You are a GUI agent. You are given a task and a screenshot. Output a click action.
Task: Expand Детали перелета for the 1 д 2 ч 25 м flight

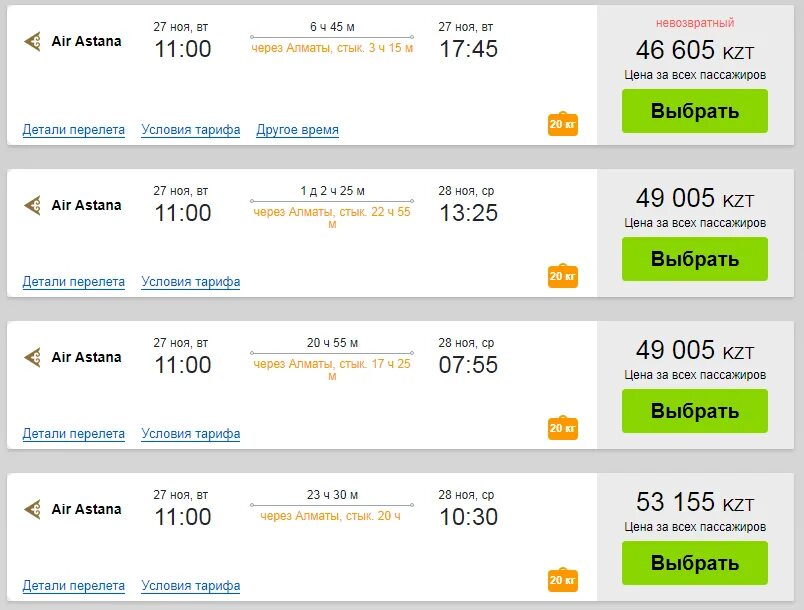point(74,281)
